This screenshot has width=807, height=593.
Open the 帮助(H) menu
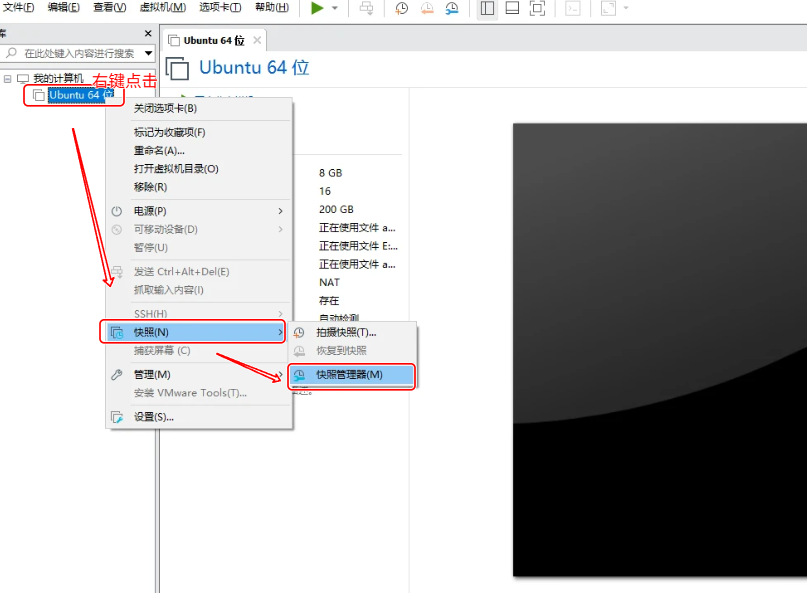(272, 8)
